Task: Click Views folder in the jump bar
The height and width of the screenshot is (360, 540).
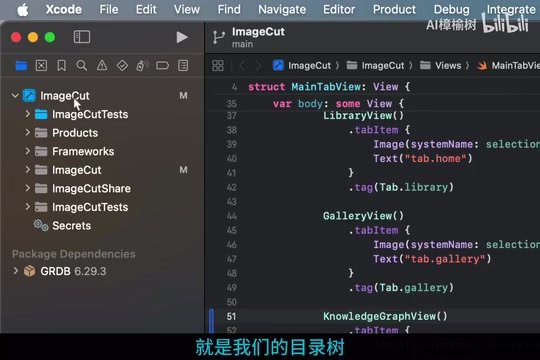Action: (440, 65)
